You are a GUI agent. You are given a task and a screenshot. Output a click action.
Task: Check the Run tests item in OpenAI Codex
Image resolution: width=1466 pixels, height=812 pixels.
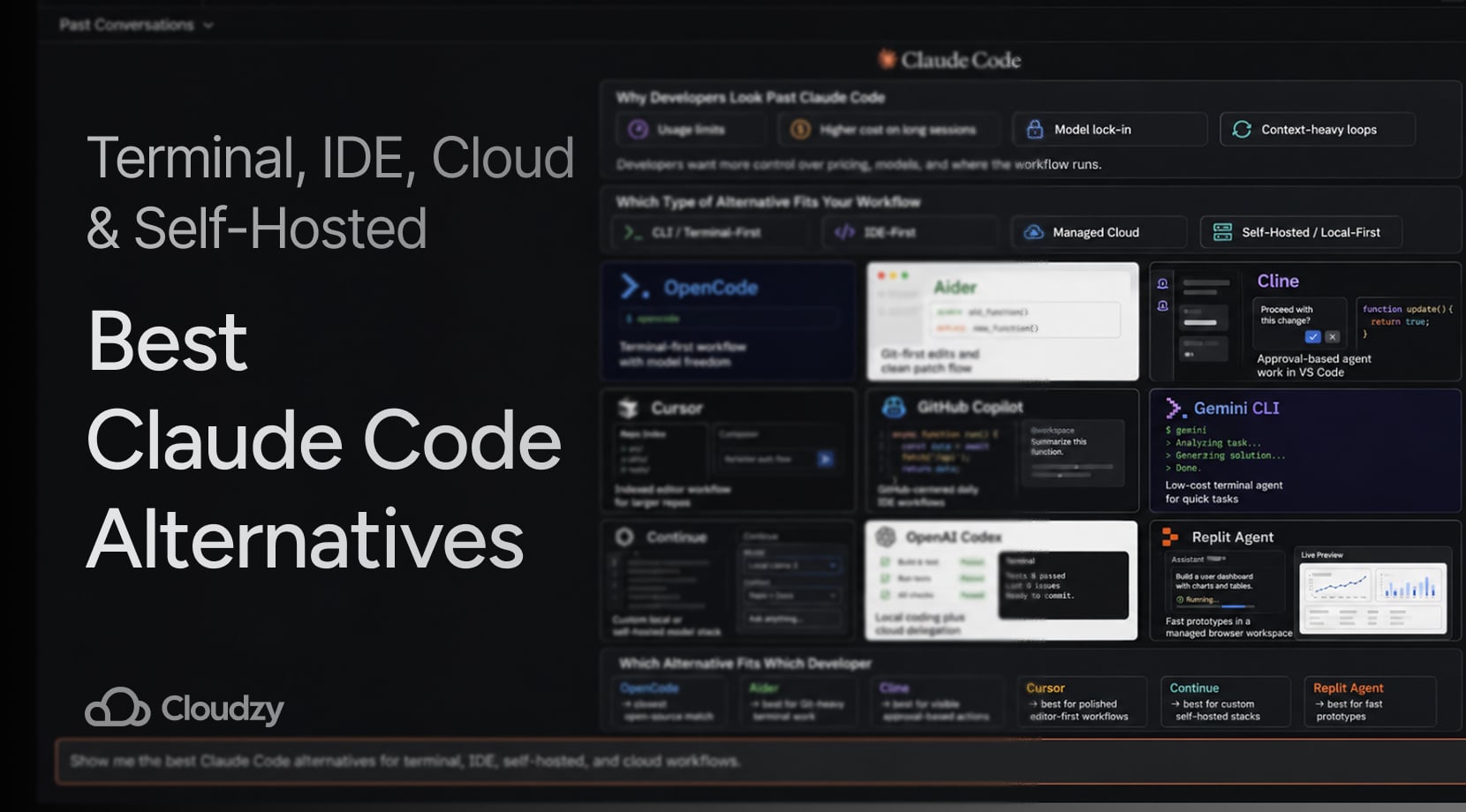point(884,578)
